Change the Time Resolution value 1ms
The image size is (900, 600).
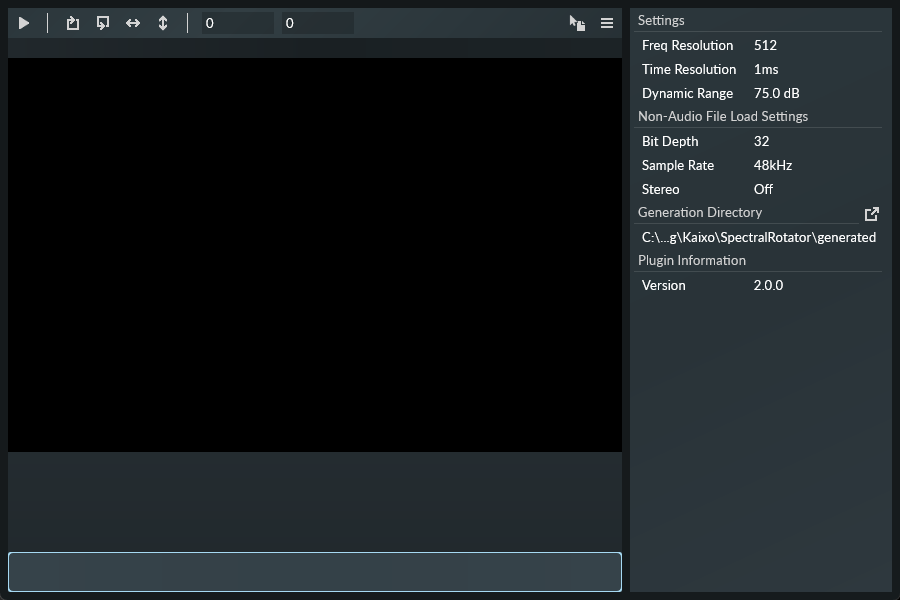(x=766, y=69)
